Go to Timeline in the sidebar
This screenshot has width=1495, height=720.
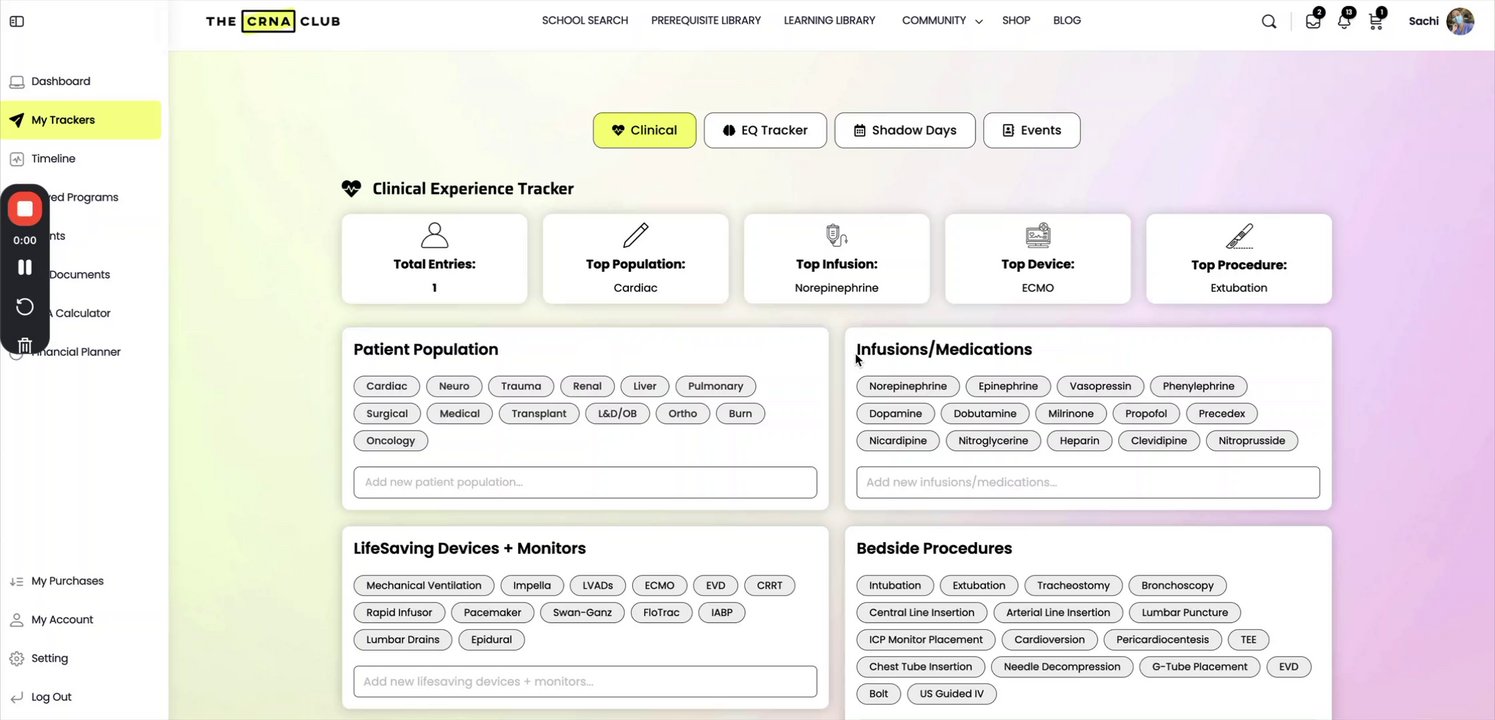53,158
